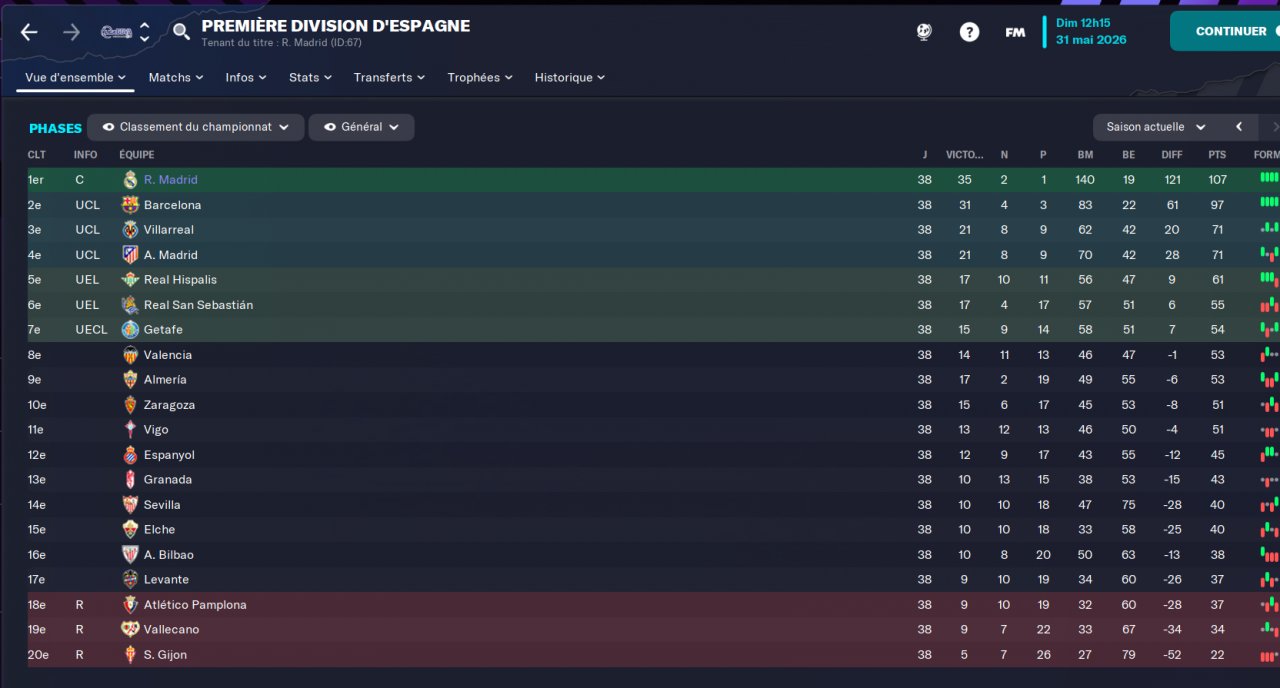Viewport: 1280px width, 688px height.
Task: Open the Transferts tab menu
Action: [389, 77]
